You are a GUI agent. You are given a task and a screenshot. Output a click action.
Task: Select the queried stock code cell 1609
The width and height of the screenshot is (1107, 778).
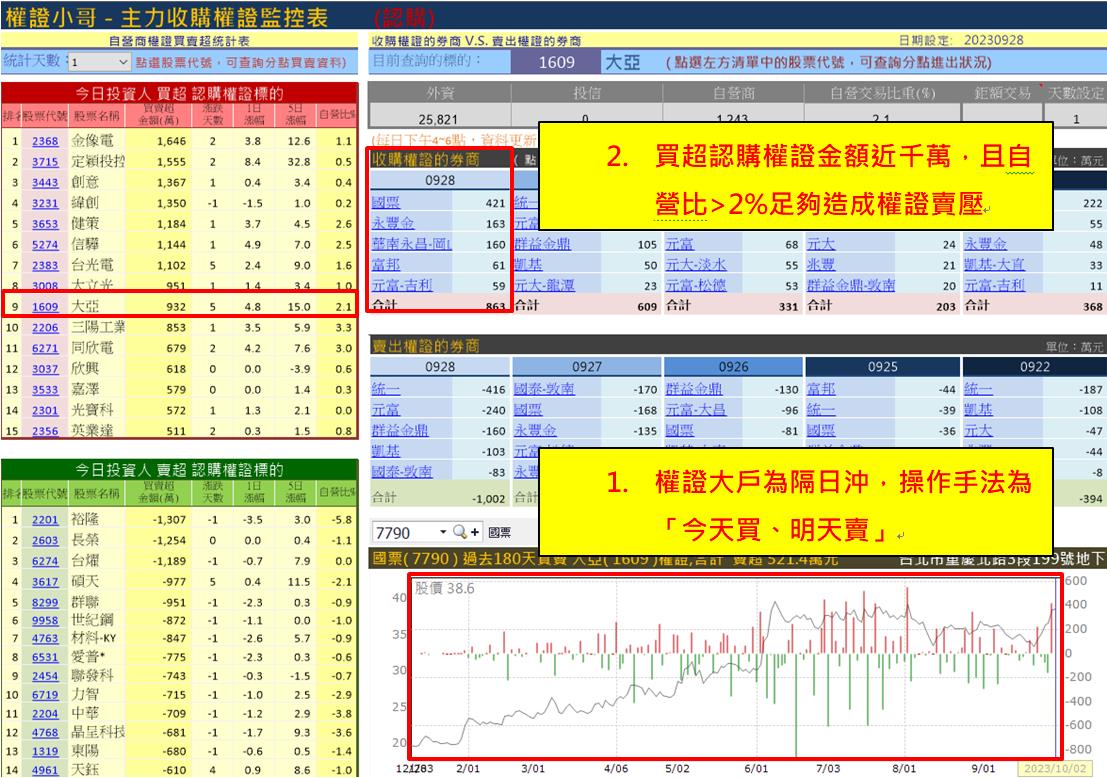(556, 62)
